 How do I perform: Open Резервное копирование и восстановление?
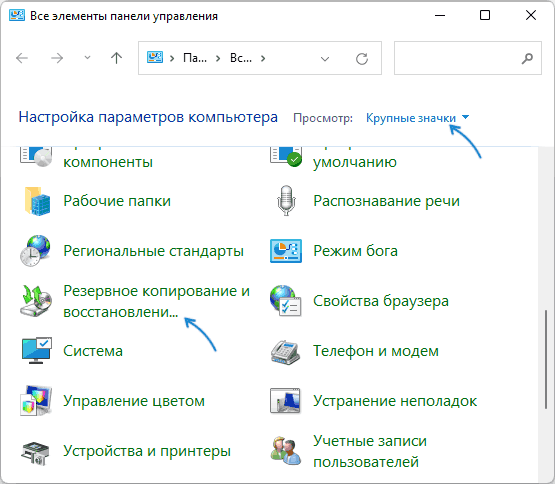156,301
